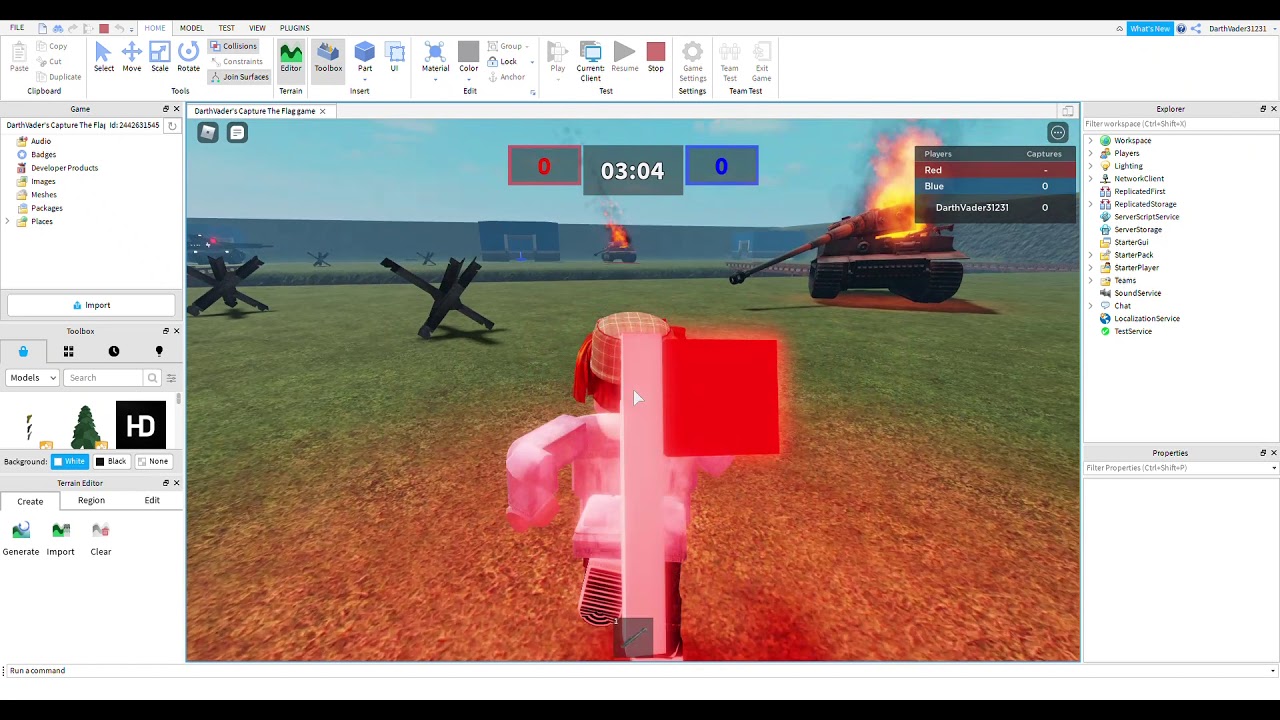Activate the Scale tool
This screenshot has height=720, width=1280.
point(160,57)
